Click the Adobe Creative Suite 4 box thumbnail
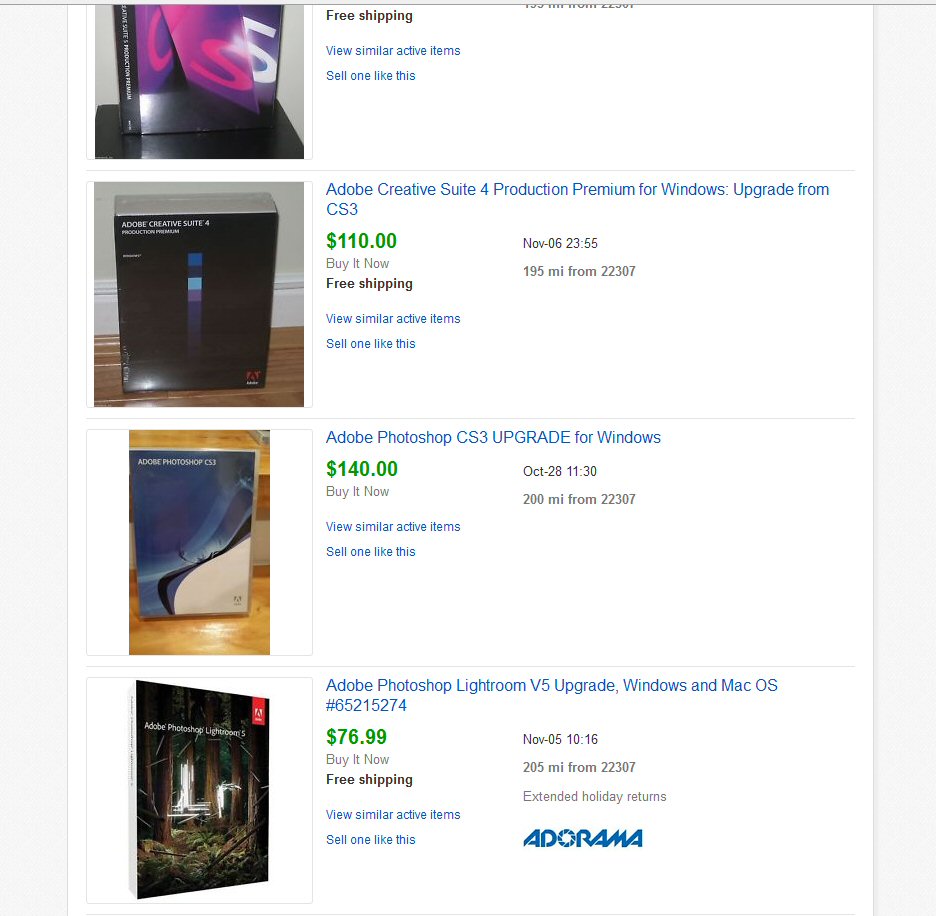Image resolution: width=936 pixels, height=916 pixels. tap(199, 294)
